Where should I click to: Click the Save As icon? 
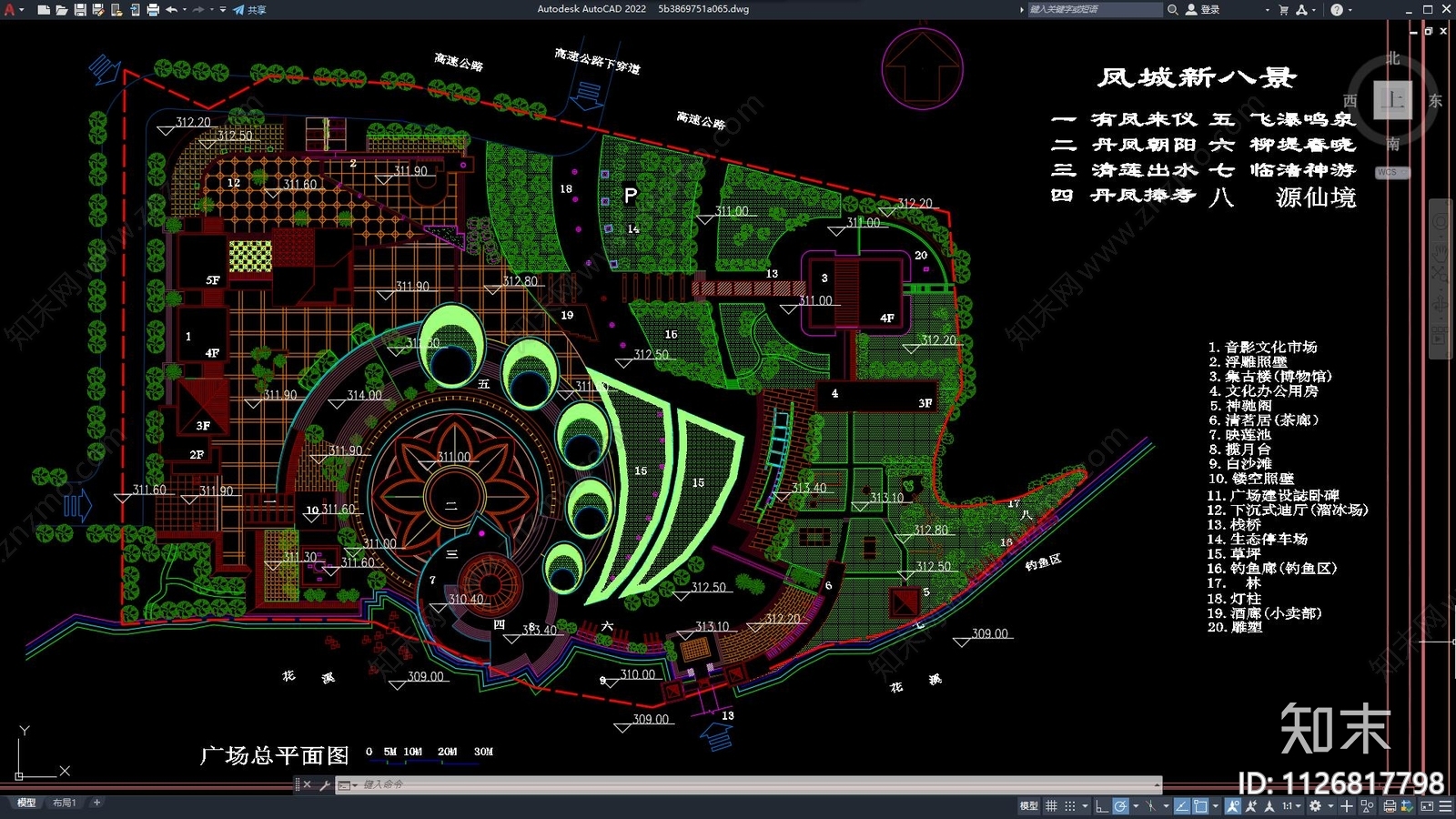(98, 10)
